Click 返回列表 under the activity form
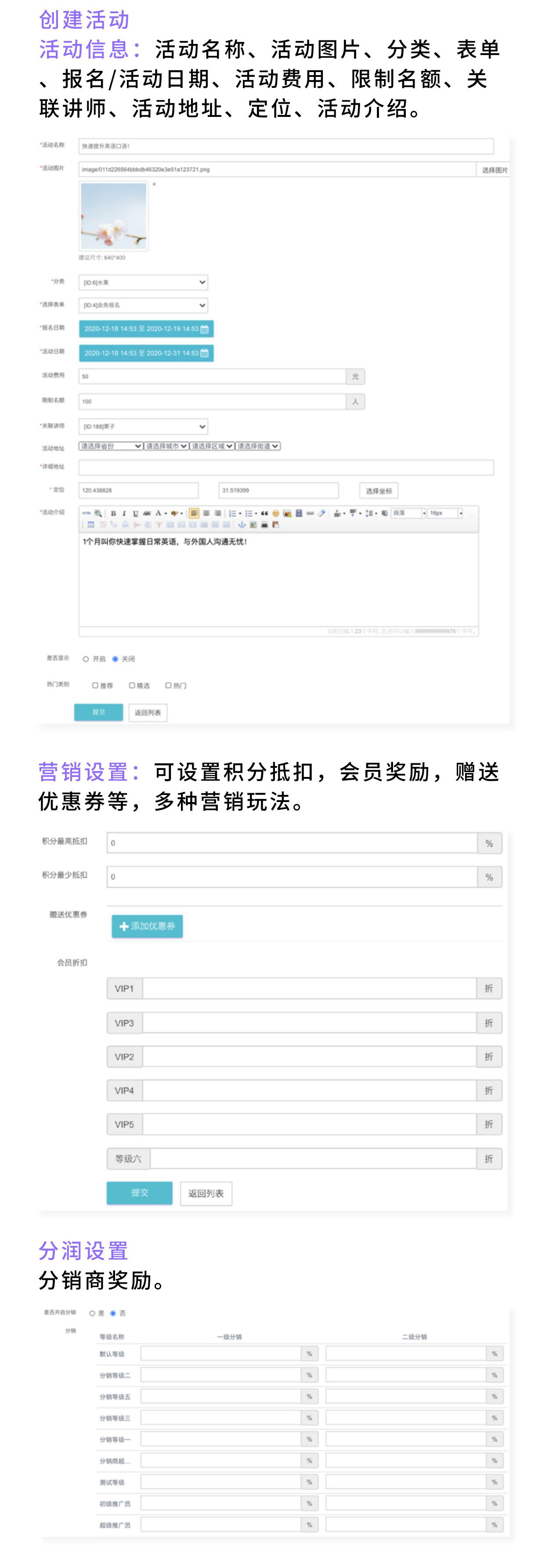The width and height of the screenshot is (545, 1568). 148,713
